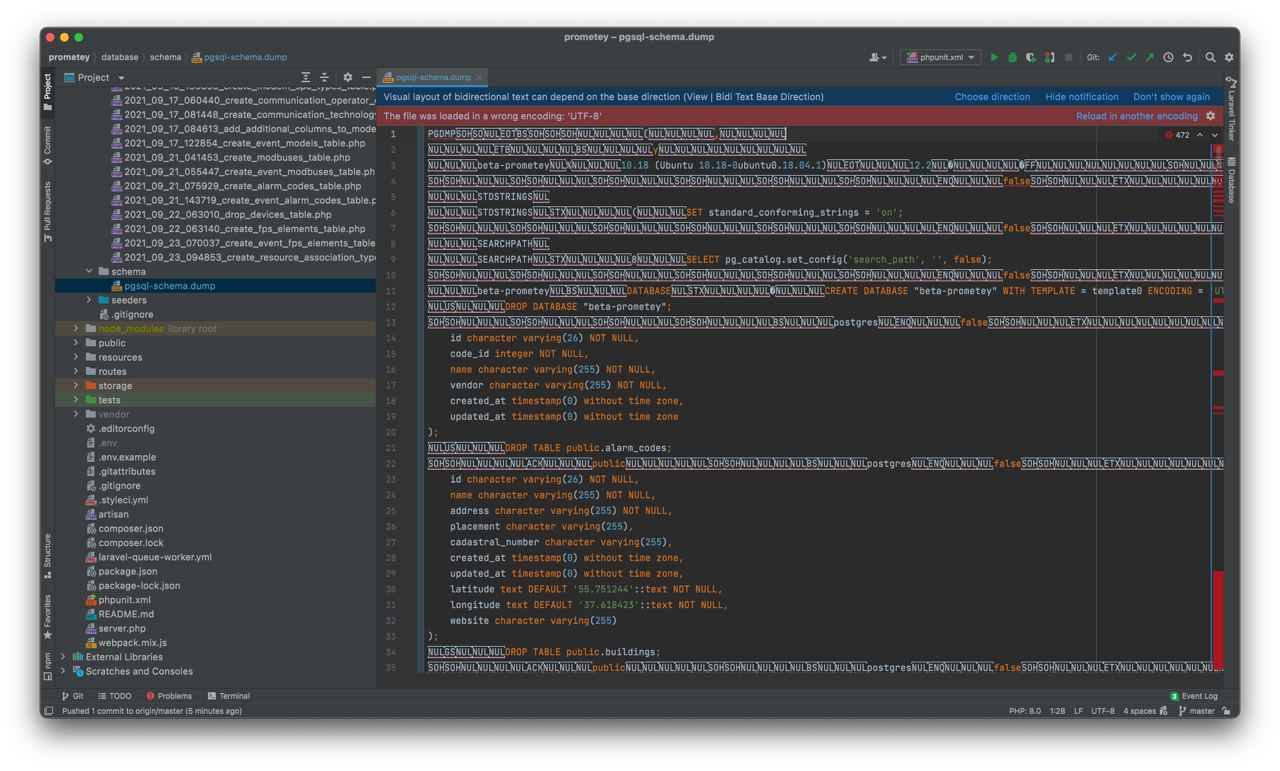Open Search Everywhere magnifier icon

1210,58
